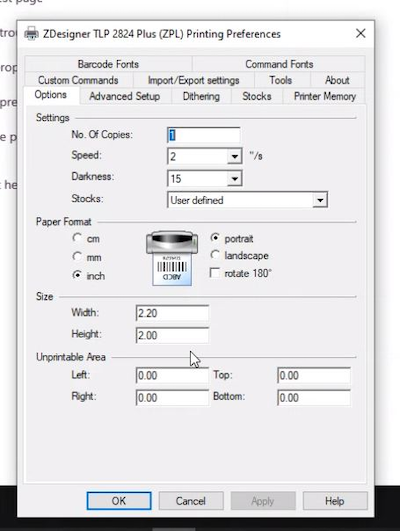
Task: Click the Left unprintable area field
Action: pos(172,376)
